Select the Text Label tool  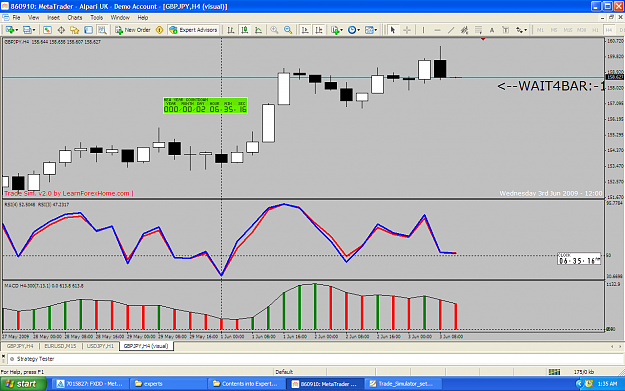506,30
